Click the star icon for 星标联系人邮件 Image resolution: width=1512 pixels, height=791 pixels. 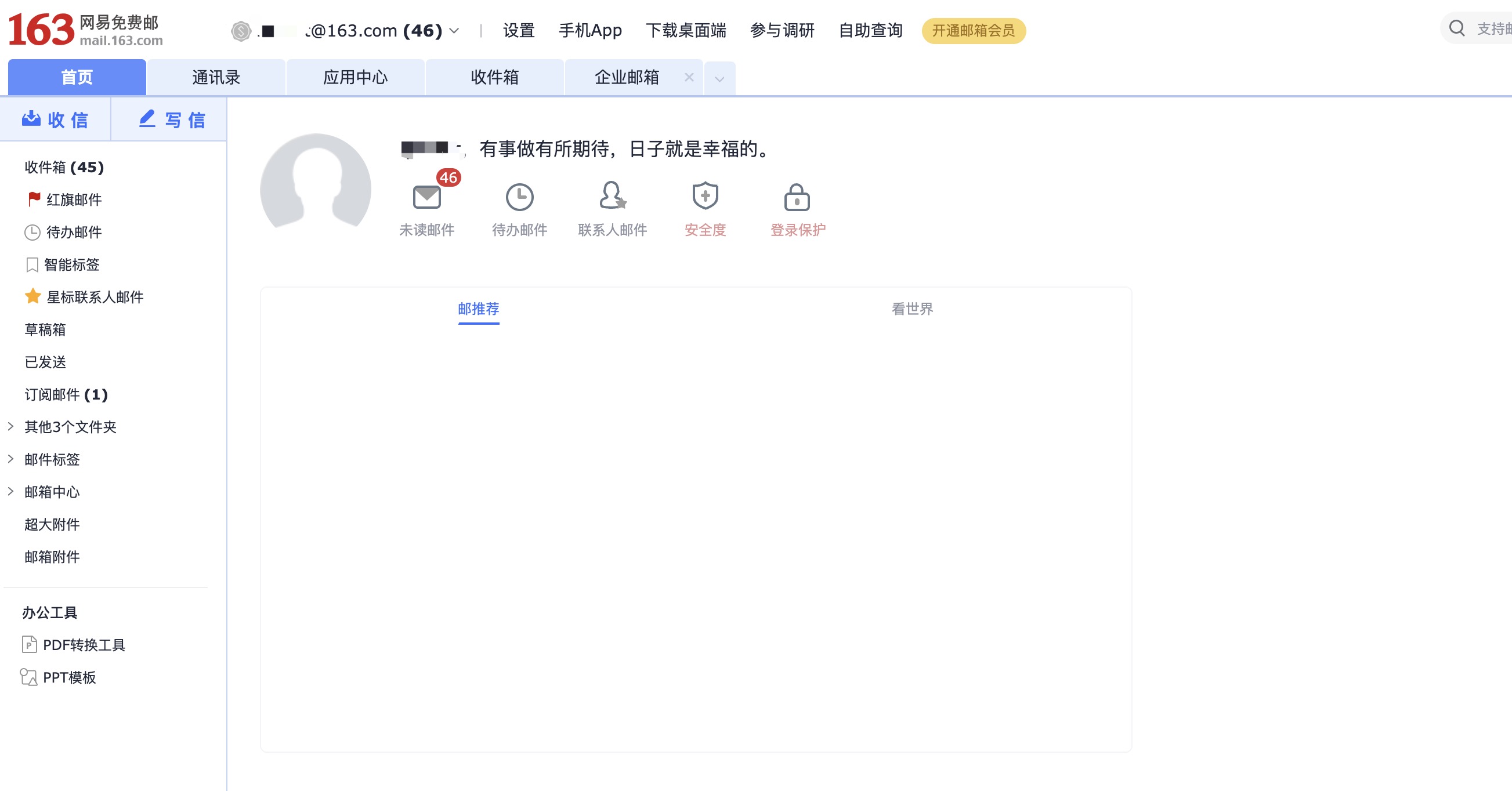[33, 296]
